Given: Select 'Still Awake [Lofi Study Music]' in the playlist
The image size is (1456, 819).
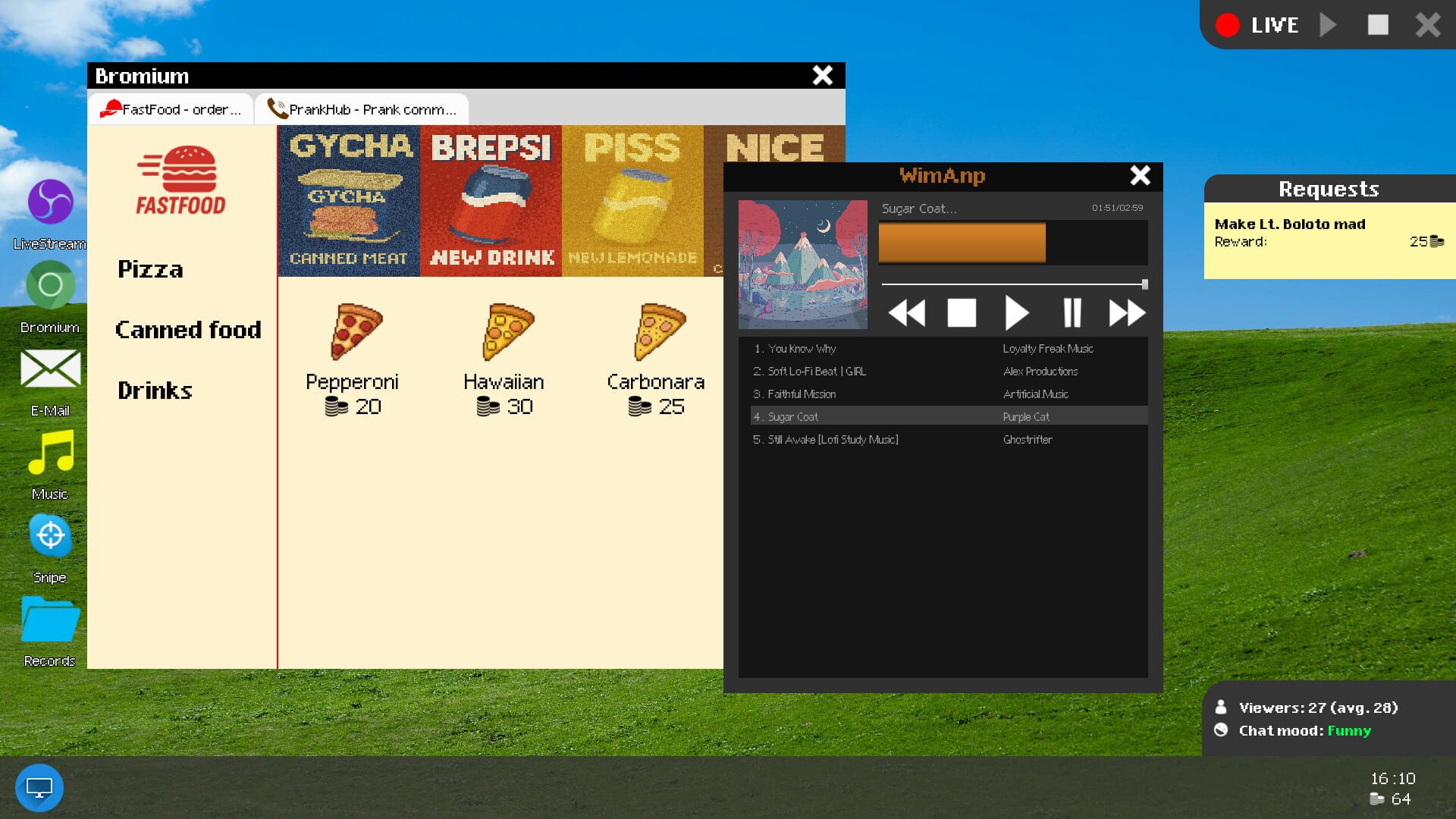Looking at the screenshot, I should coord(832,439).
